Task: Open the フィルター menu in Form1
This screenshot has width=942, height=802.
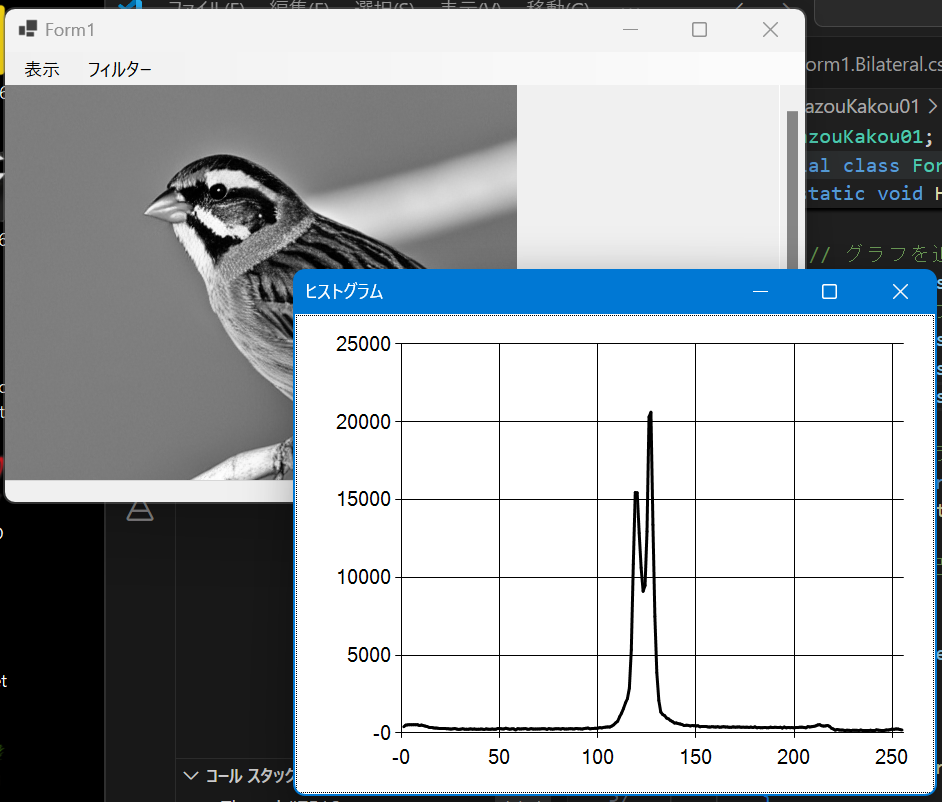Action: point(119,69)
